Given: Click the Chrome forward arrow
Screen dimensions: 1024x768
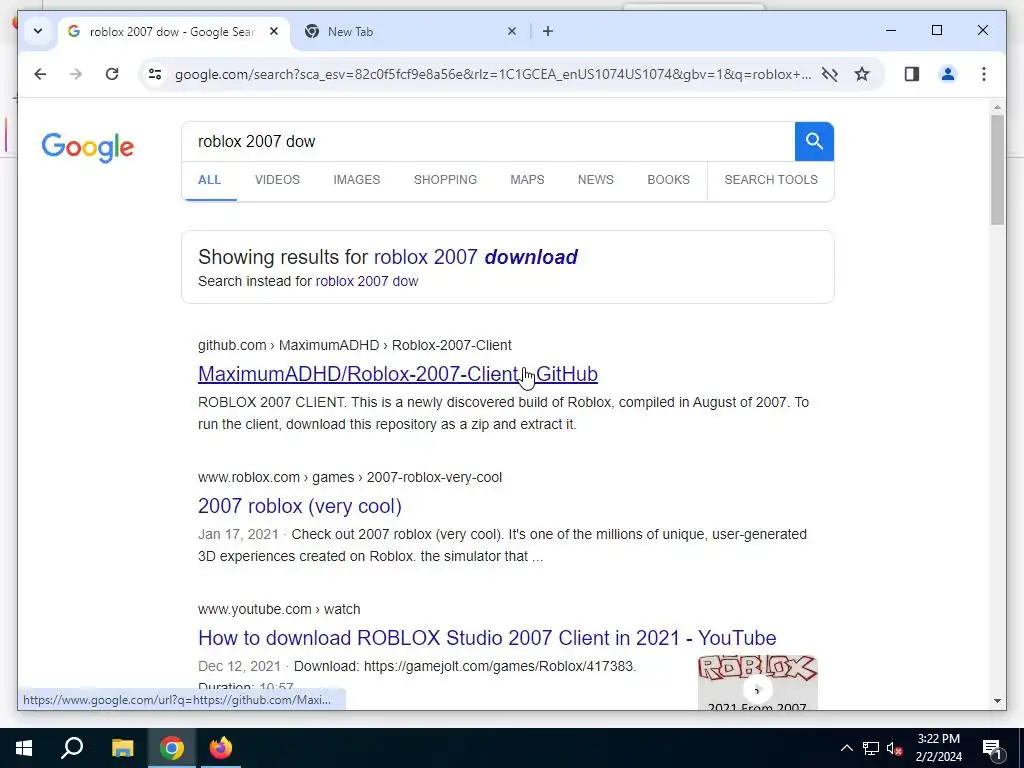Looking at the screenshot, I should point(76,74).
